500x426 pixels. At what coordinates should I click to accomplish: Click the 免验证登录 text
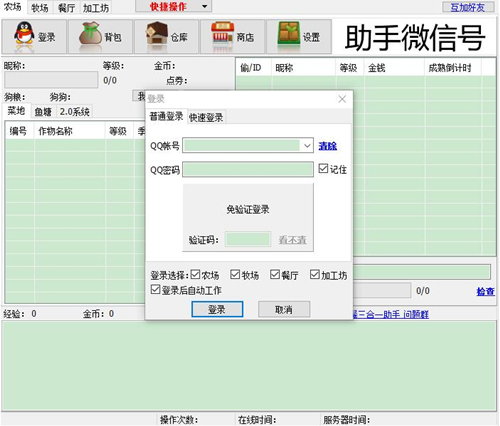click(248, 209)
